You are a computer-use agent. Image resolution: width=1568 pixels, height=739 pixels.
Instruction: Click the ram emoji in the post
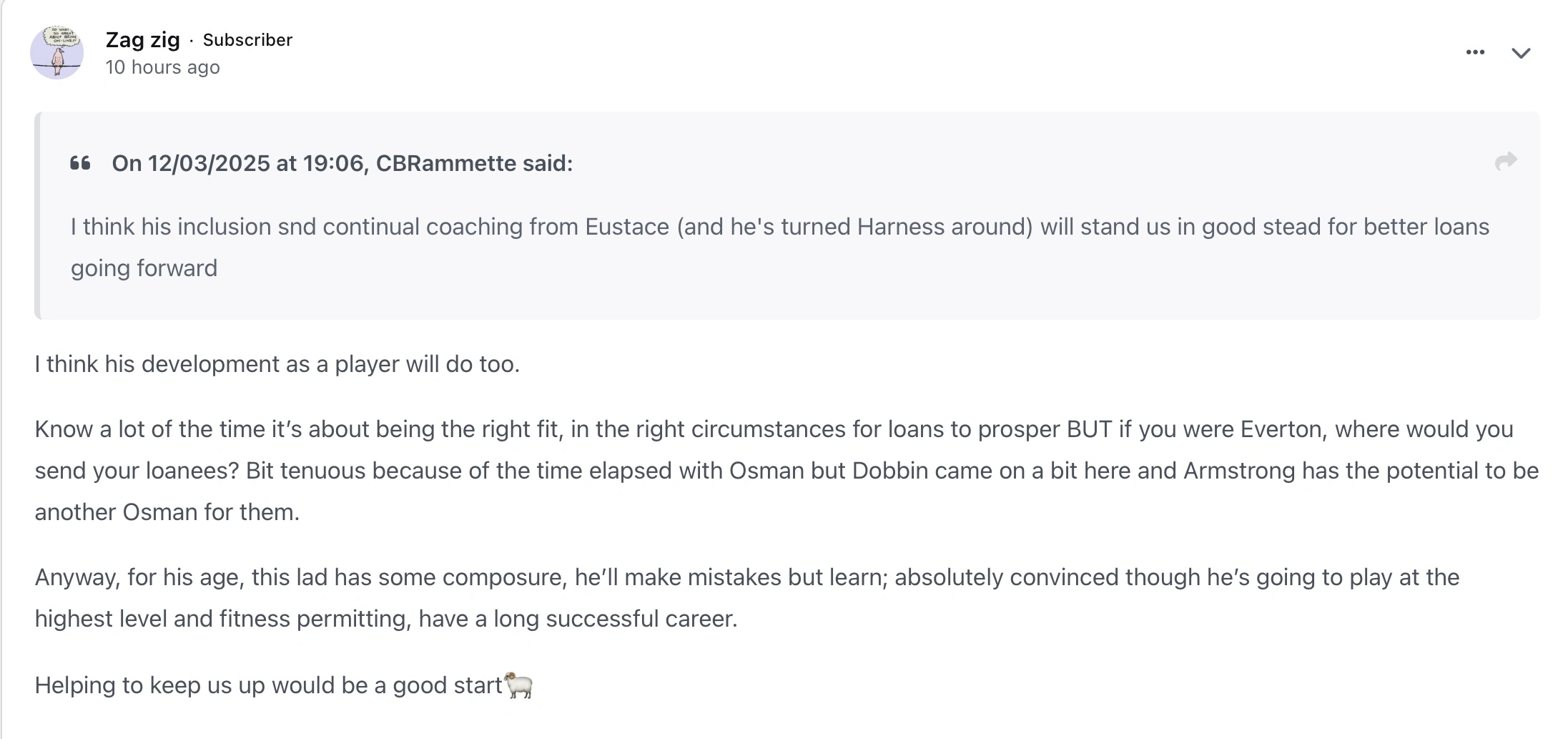point(518,685)
